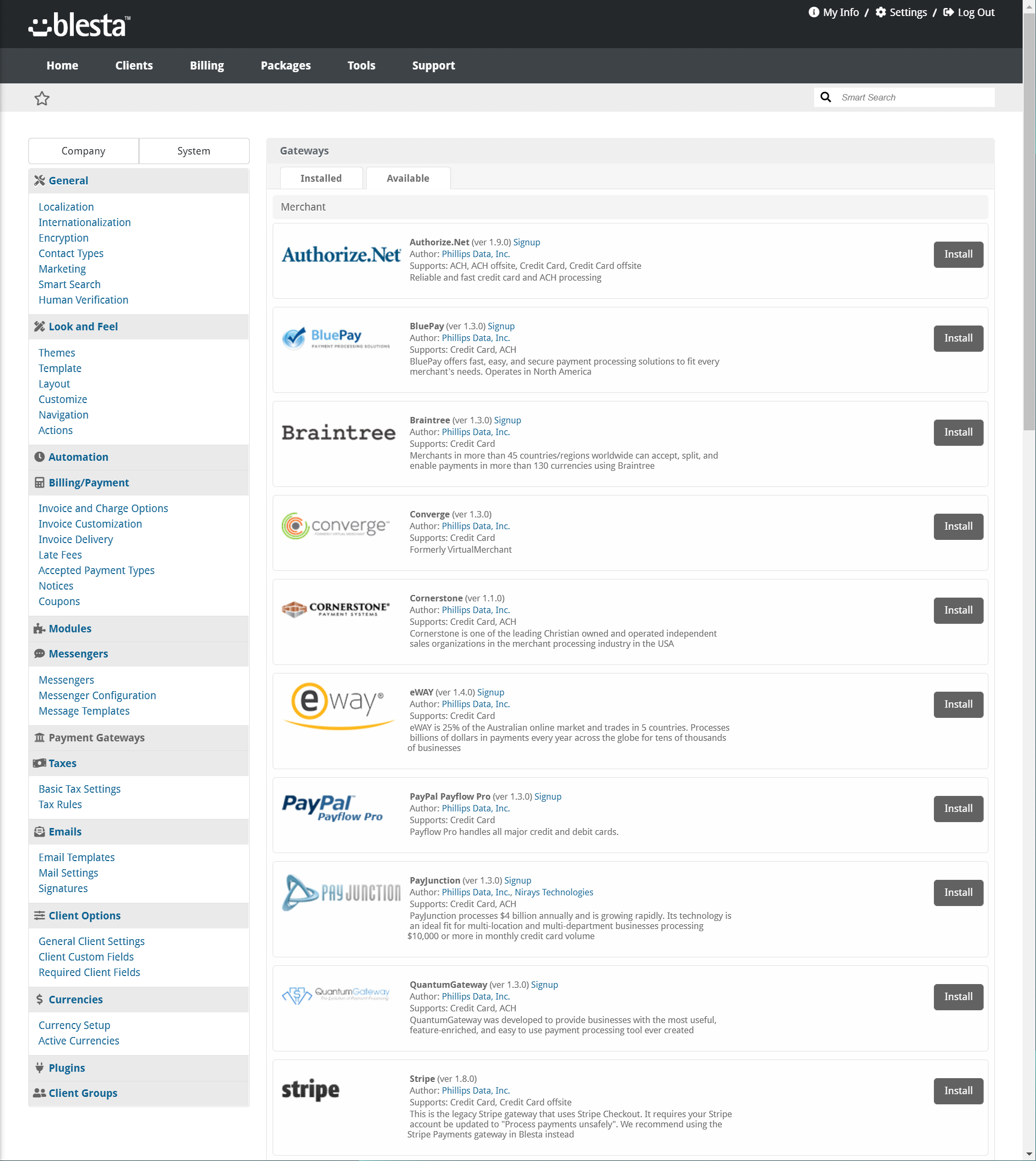Install the PayPal Payflow Pro gateway
Image resolution: width=1036 pixels, height=1161 pixels.
[958, 809]
